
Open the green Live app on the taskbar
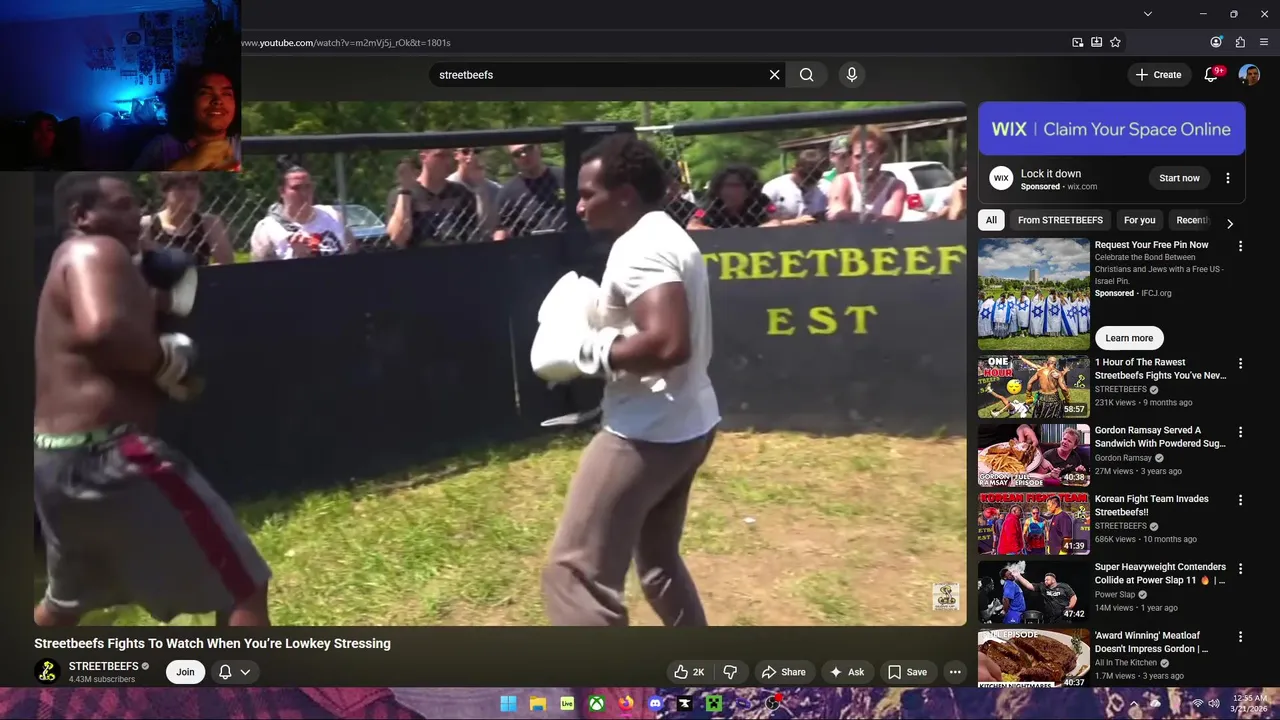point(567,704)
